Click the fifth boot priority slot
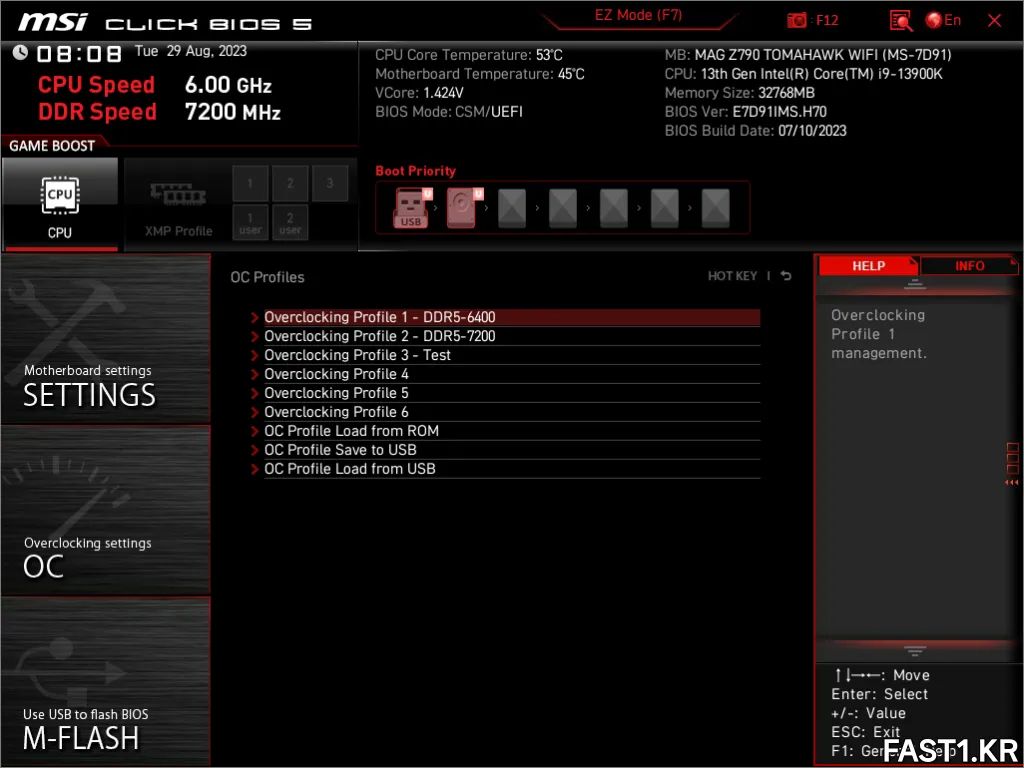Viewport: 1024px width, 768px height. pyautogui.click(x=613, y=208)
